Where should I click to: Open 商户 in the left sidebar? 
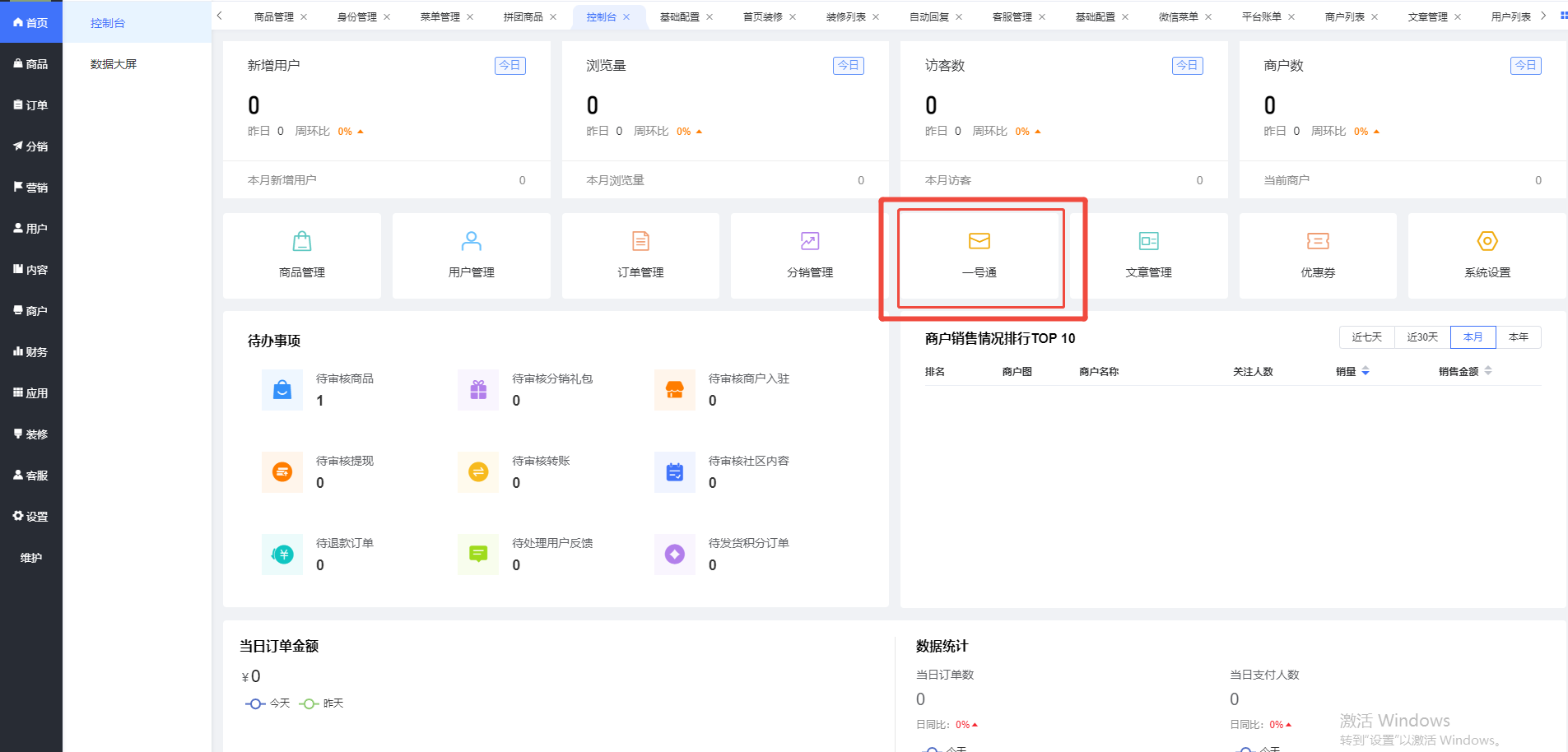pyautogui.click(x=31, y=311)
